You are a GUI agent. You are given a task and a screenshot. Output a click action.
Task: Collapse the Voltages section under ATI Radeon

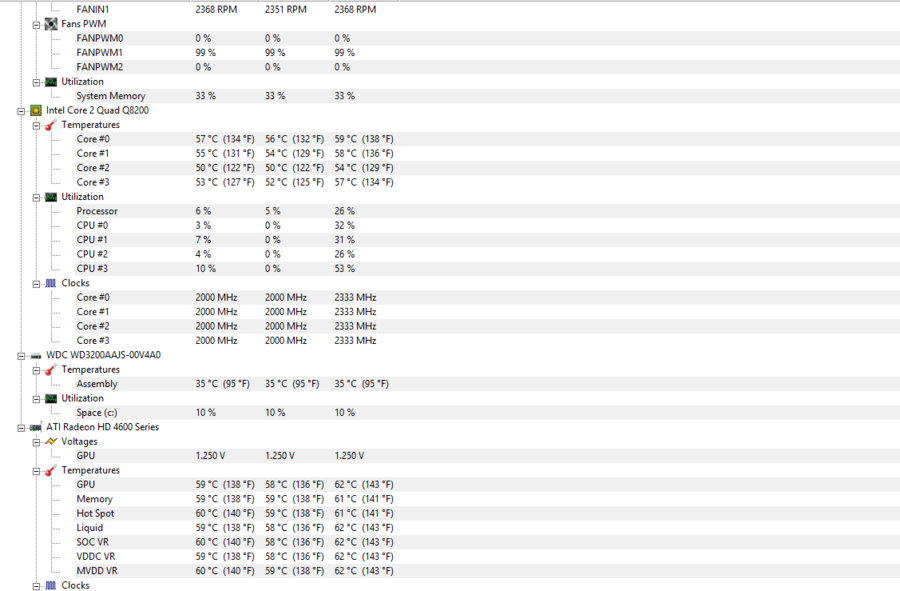tap(36, 442)
